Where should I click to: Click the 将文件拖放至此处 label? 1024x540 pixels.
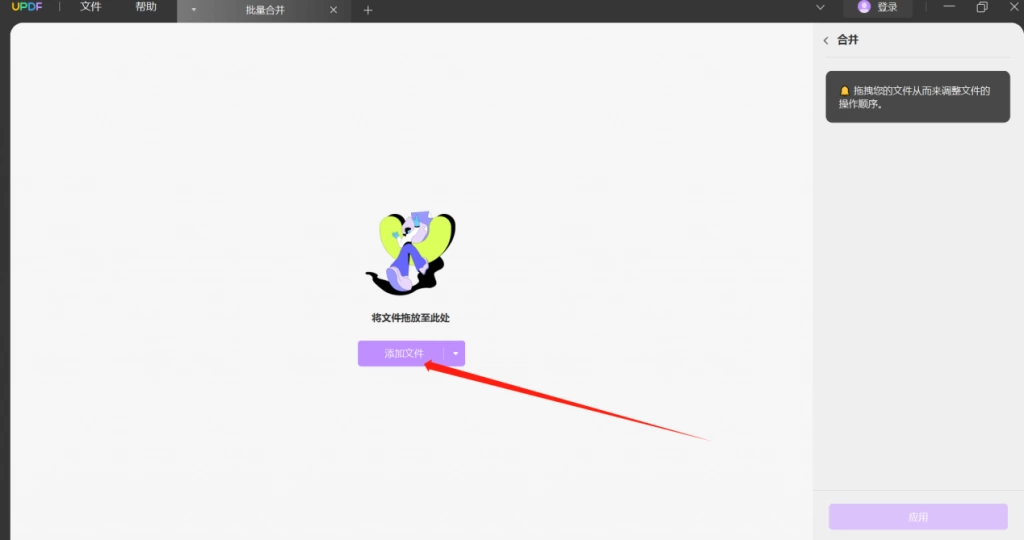click(x=411, y=318)
